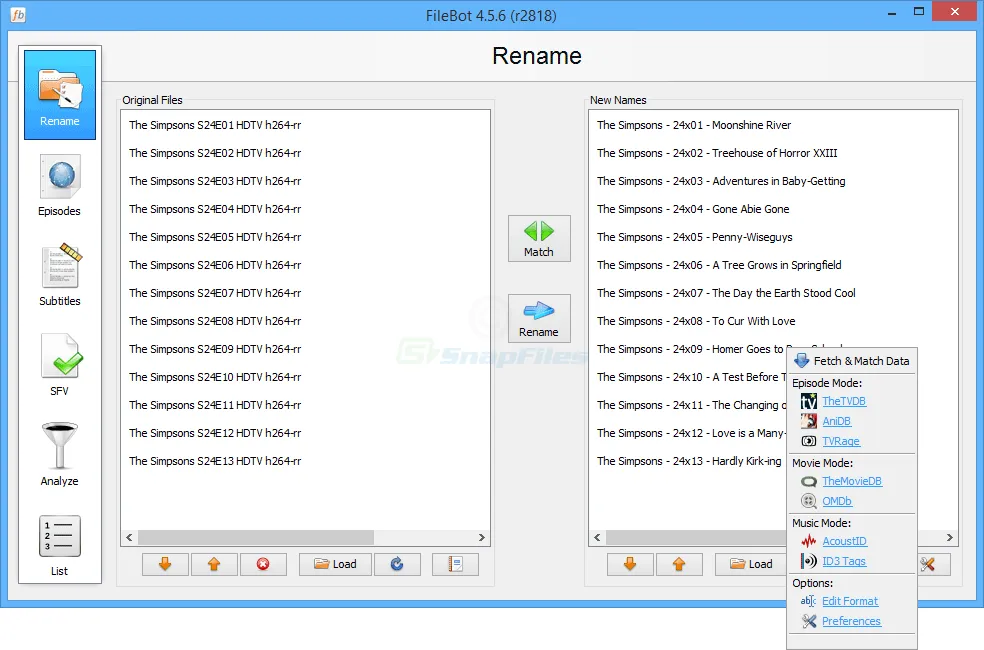This screenshot has width=984, height=650.
Task: Move original file up with orange arrow
Action: [214, 564]
